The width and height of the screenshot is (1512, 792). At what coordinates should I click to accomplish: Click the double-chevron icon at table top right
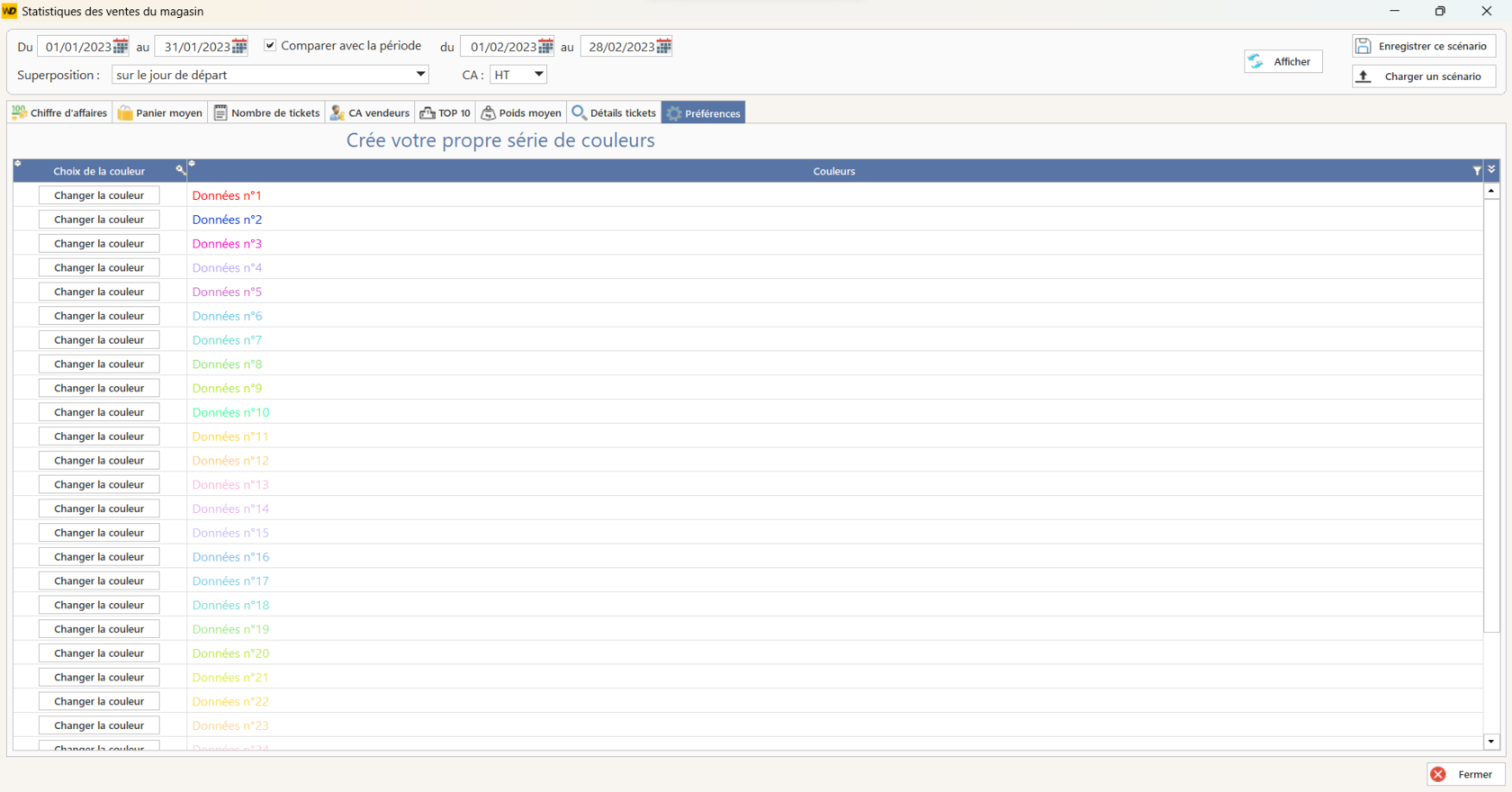[1491, 169]
